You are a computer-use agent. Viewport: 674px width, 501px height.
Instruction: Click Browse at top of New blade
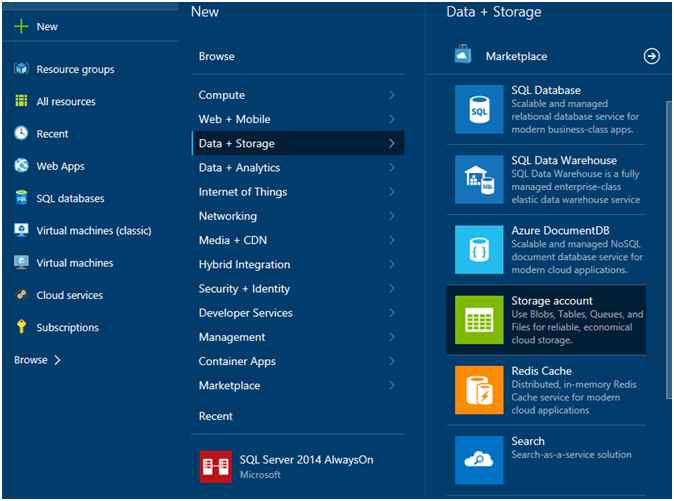coord(217,56)
